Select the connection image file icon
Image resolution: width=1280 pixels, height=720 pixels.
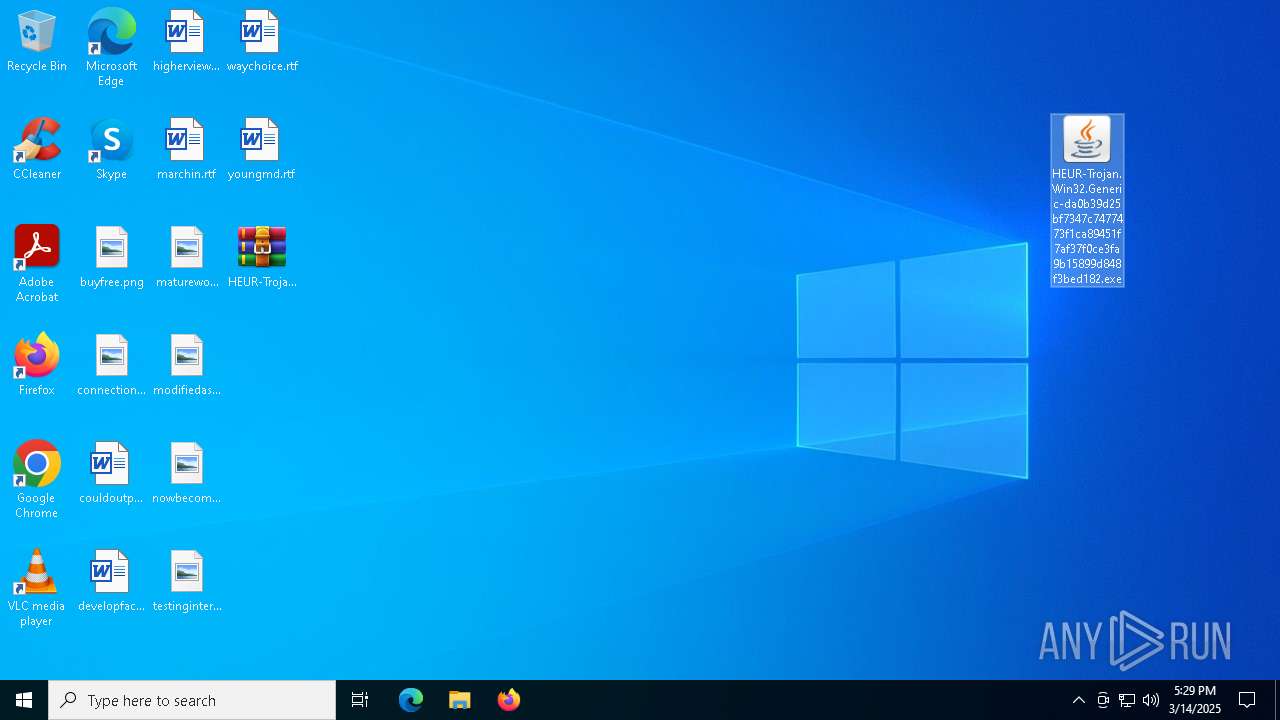(112, 366)
